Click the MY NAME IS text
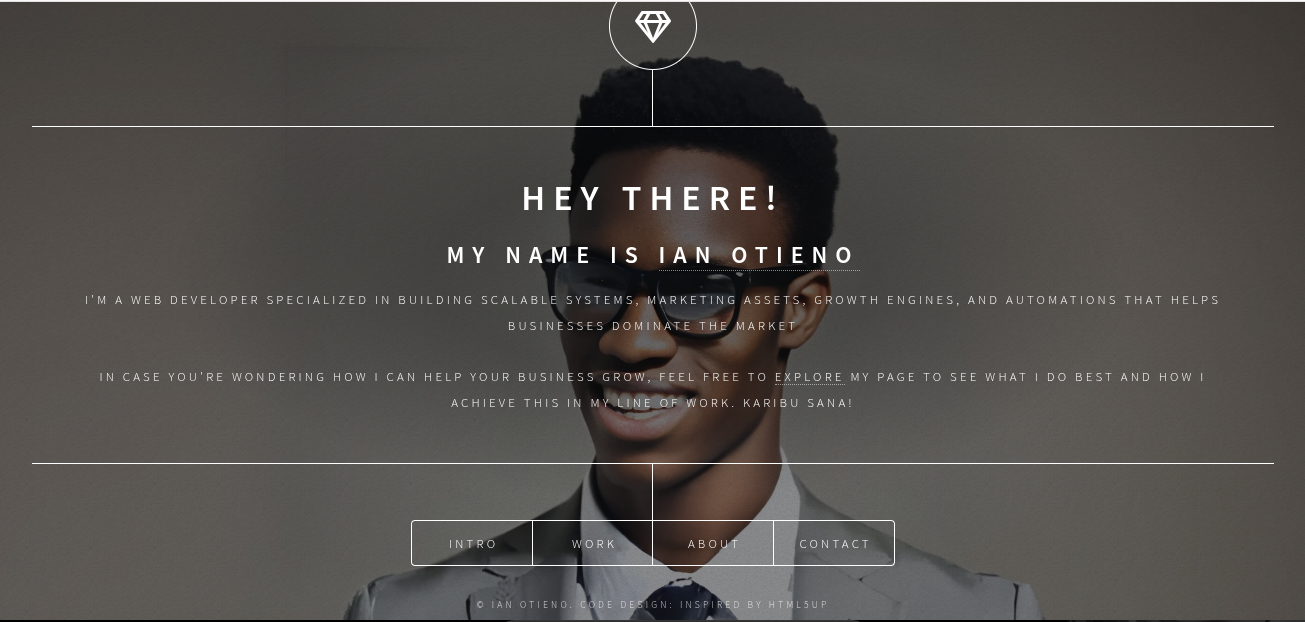 point(545,255)
